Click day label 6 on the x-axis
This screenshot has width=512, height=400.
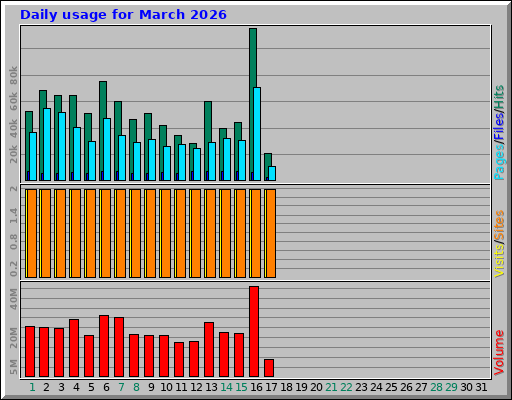point(106,387)
